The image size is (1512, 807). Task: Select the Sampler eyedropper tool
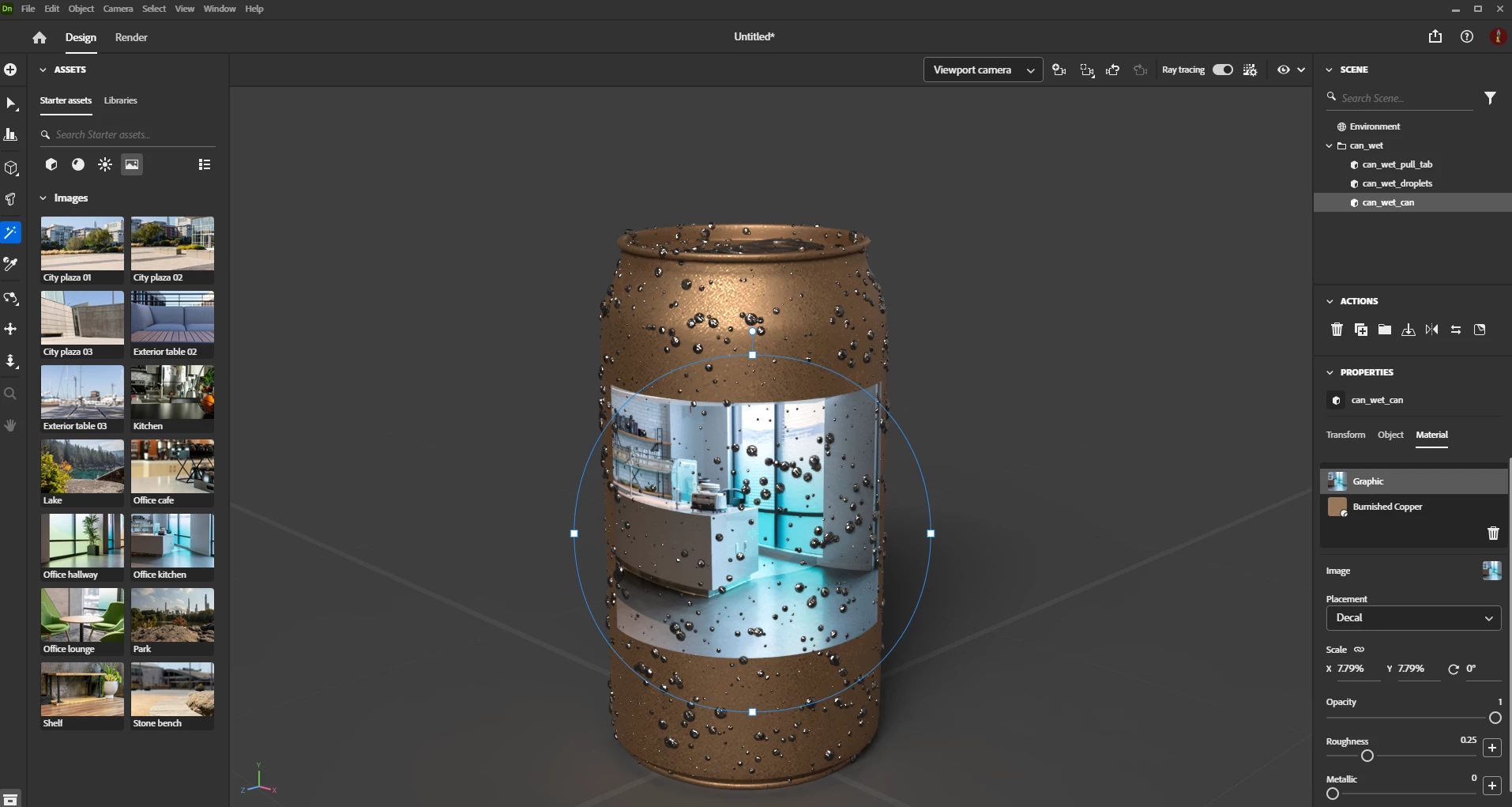[10, 264]
